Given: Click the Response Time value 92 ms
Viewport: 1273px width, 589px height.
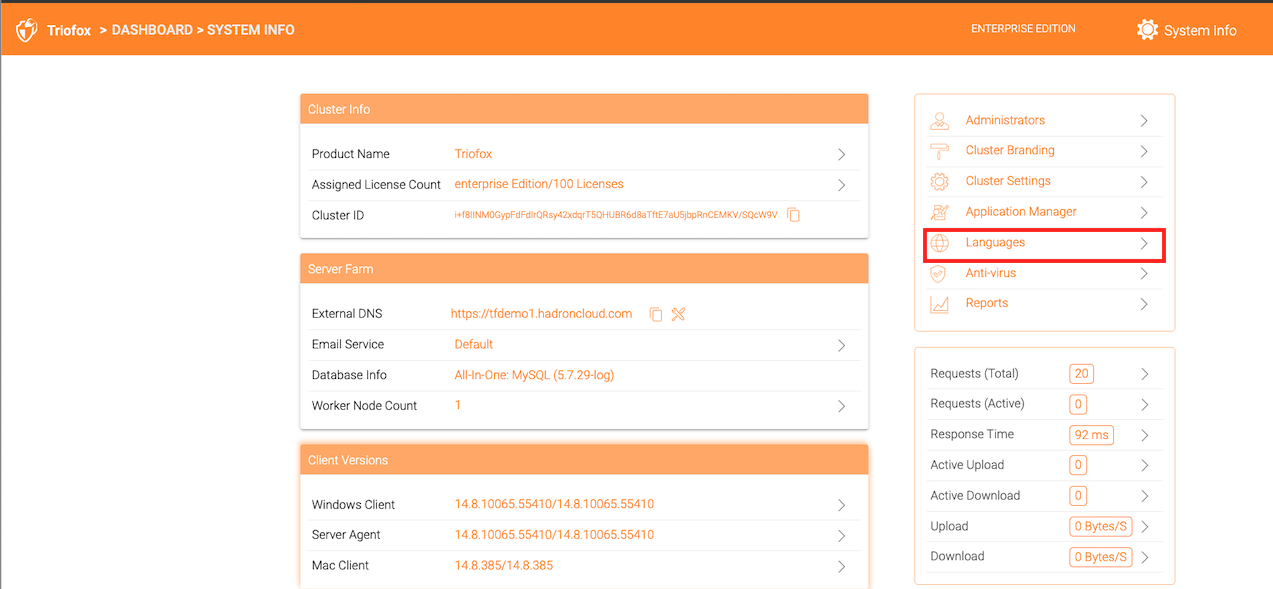Looking at the screenshot, I should [x=1091, y=435].
